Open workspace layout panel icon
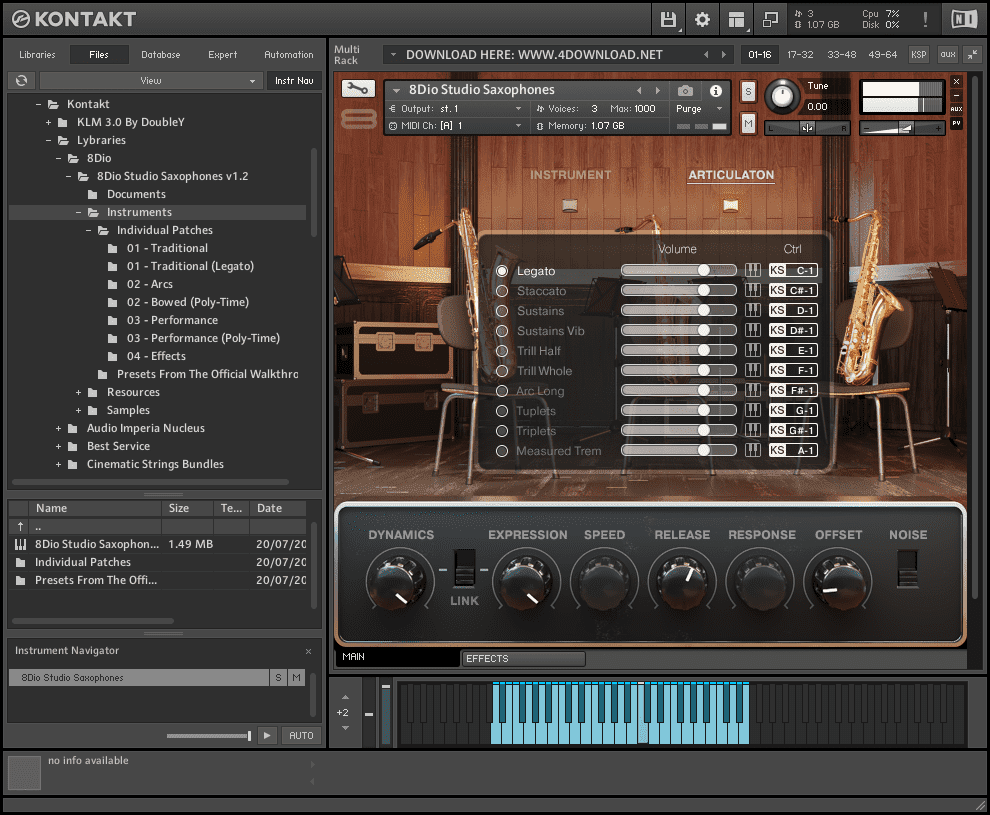This screenshot has height=815, width=990. [736, 20]
